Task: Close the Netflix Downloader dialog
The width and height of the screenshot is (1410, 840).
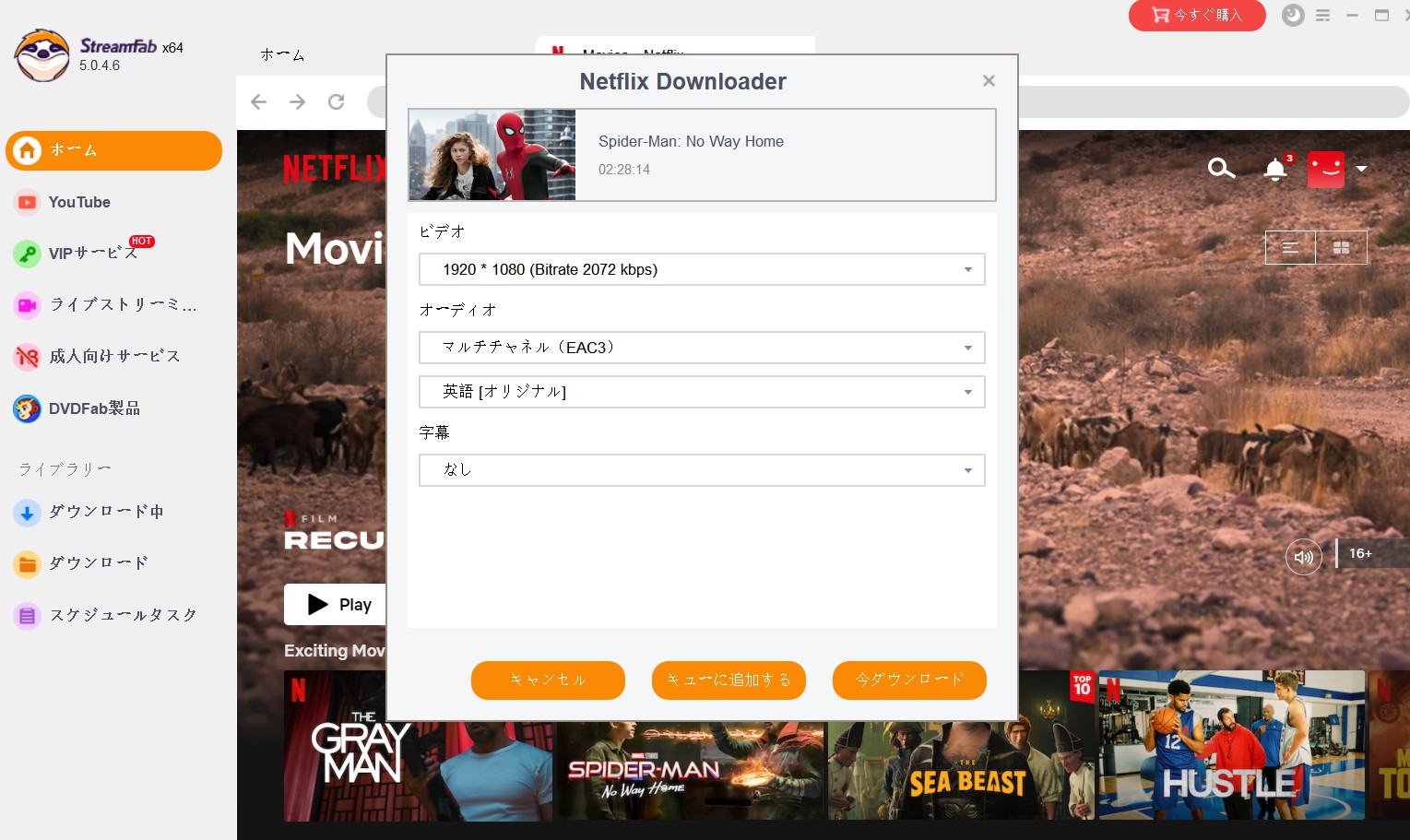Action: coord(989,81)
